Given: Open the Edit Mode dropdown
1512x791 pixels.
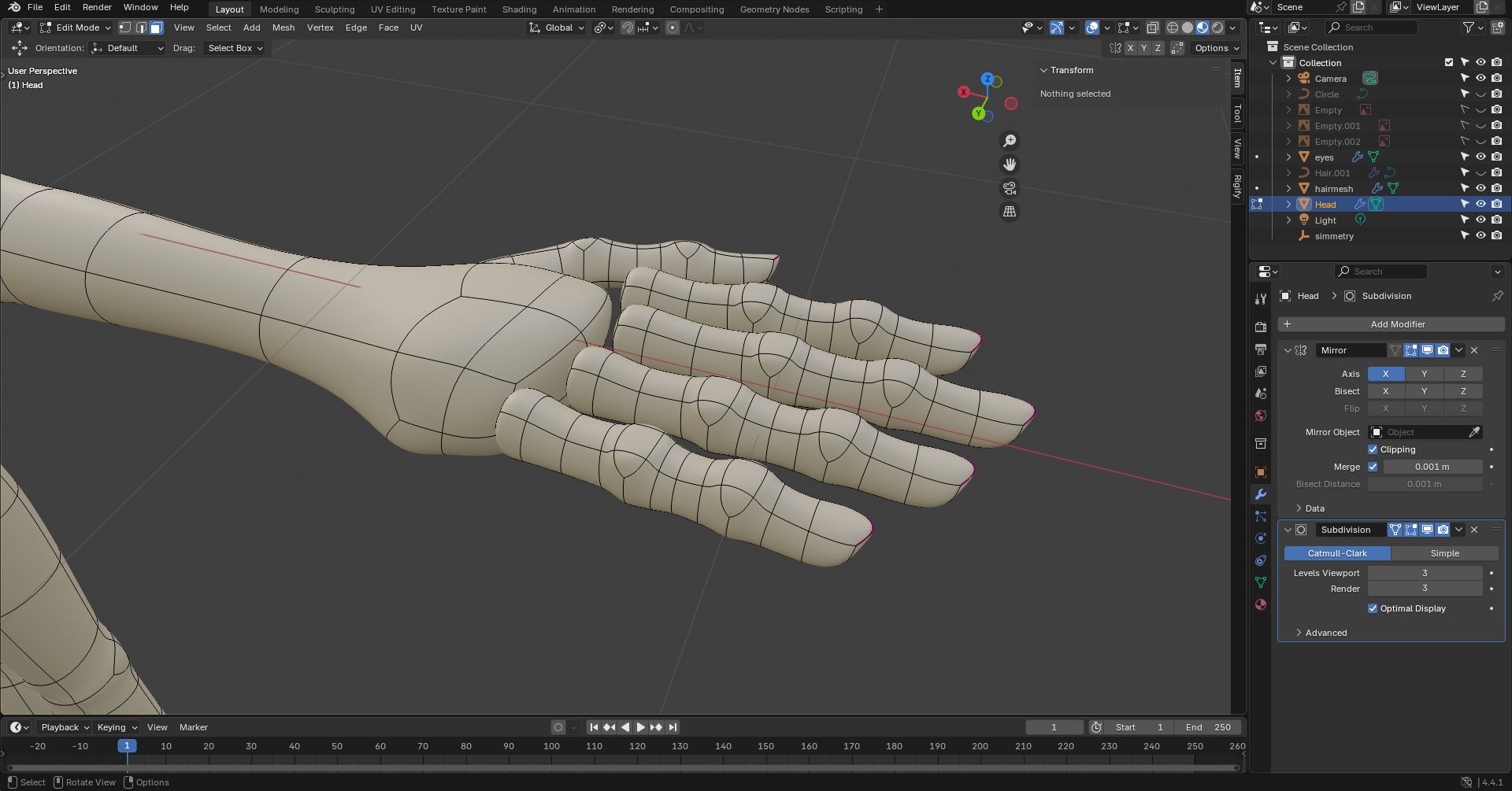Looking at the screenshot, I should (x=76, y=28).
